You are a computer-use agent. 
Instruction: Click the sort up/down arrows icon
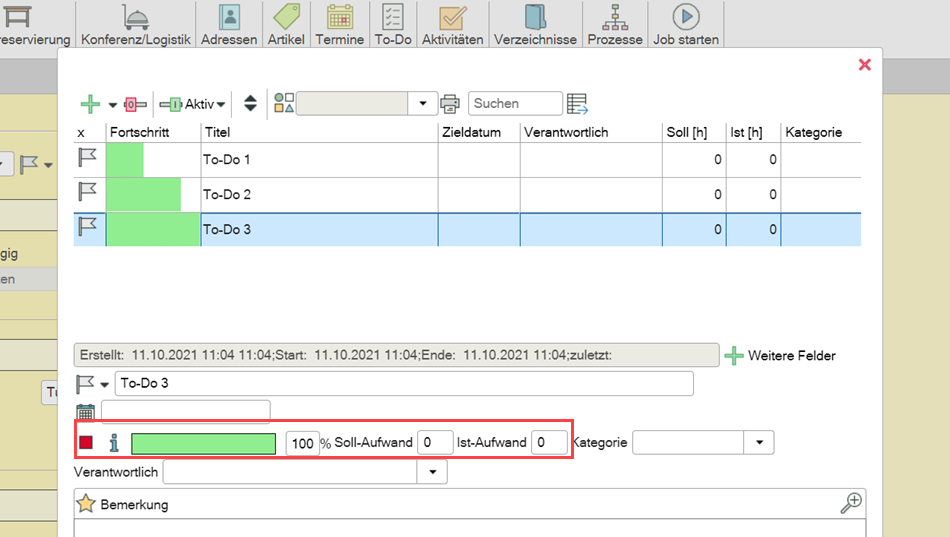point(250,104)
